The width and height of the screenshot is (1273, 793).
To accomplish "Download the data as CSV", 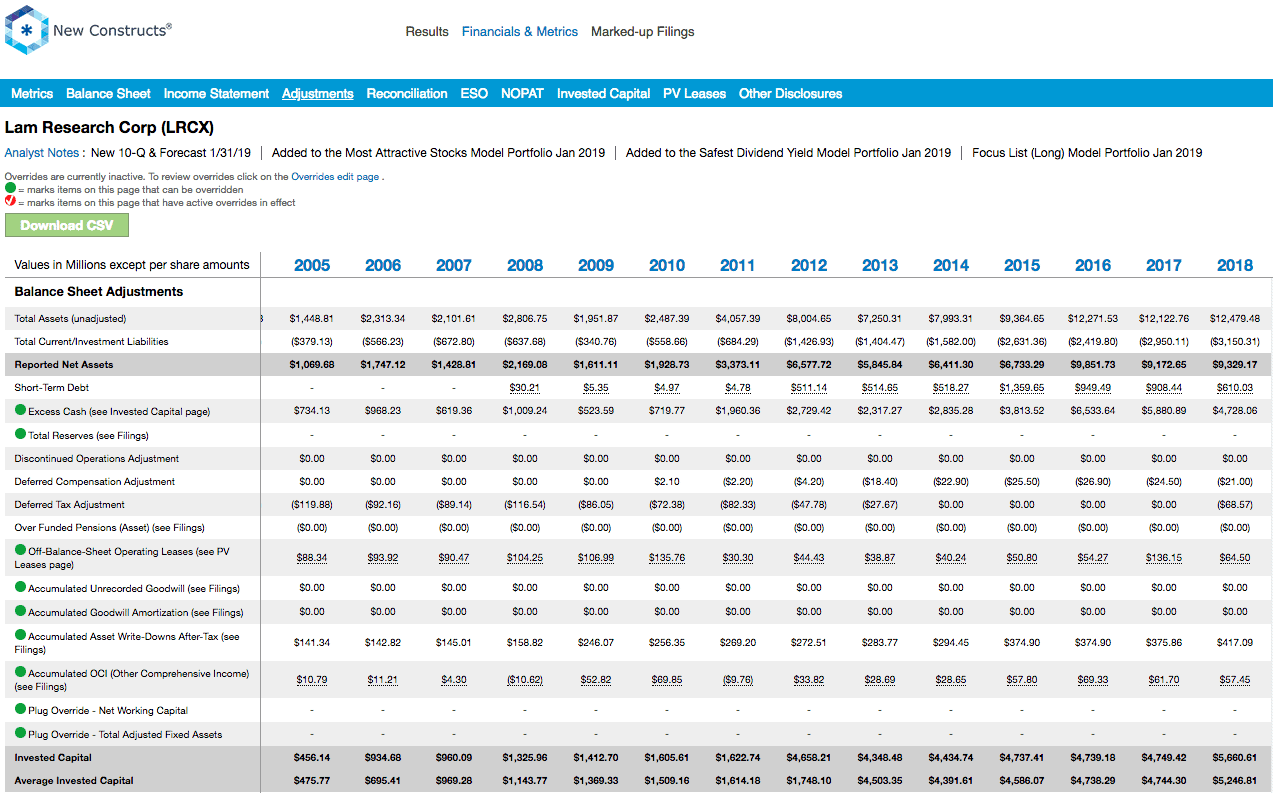I will (67, 225).
